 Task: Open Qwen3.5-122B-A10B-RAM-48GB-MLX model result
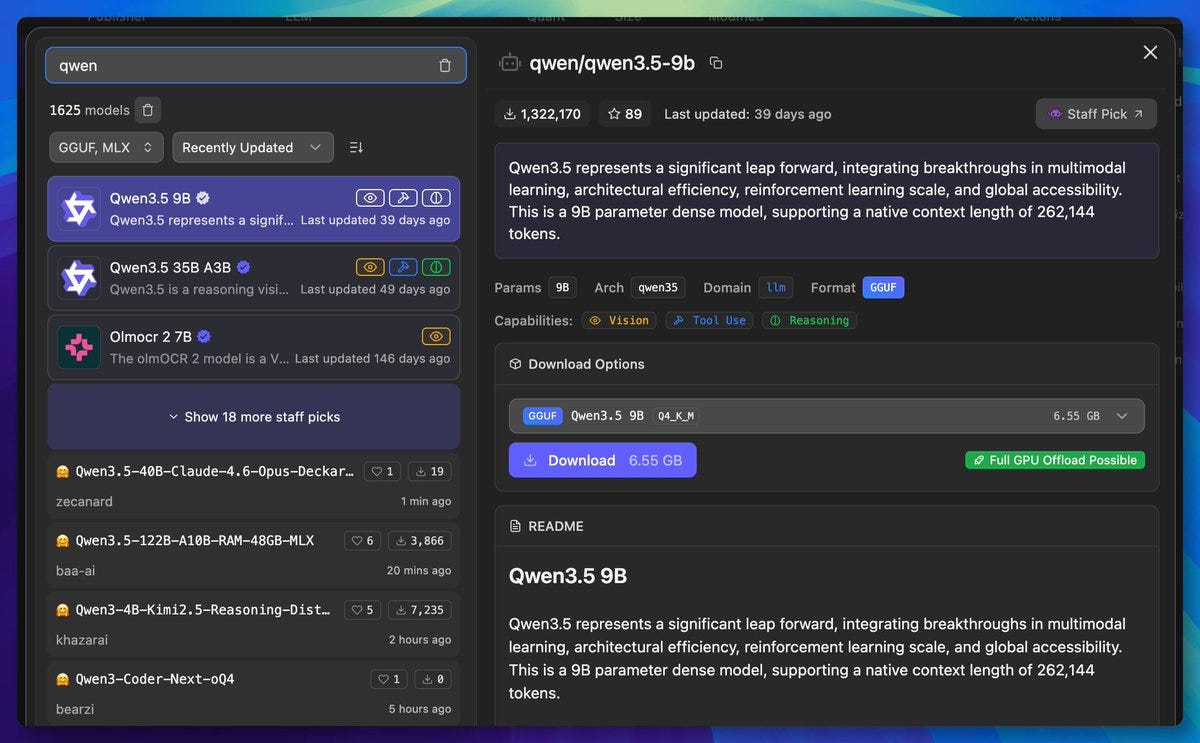[254, 555]
